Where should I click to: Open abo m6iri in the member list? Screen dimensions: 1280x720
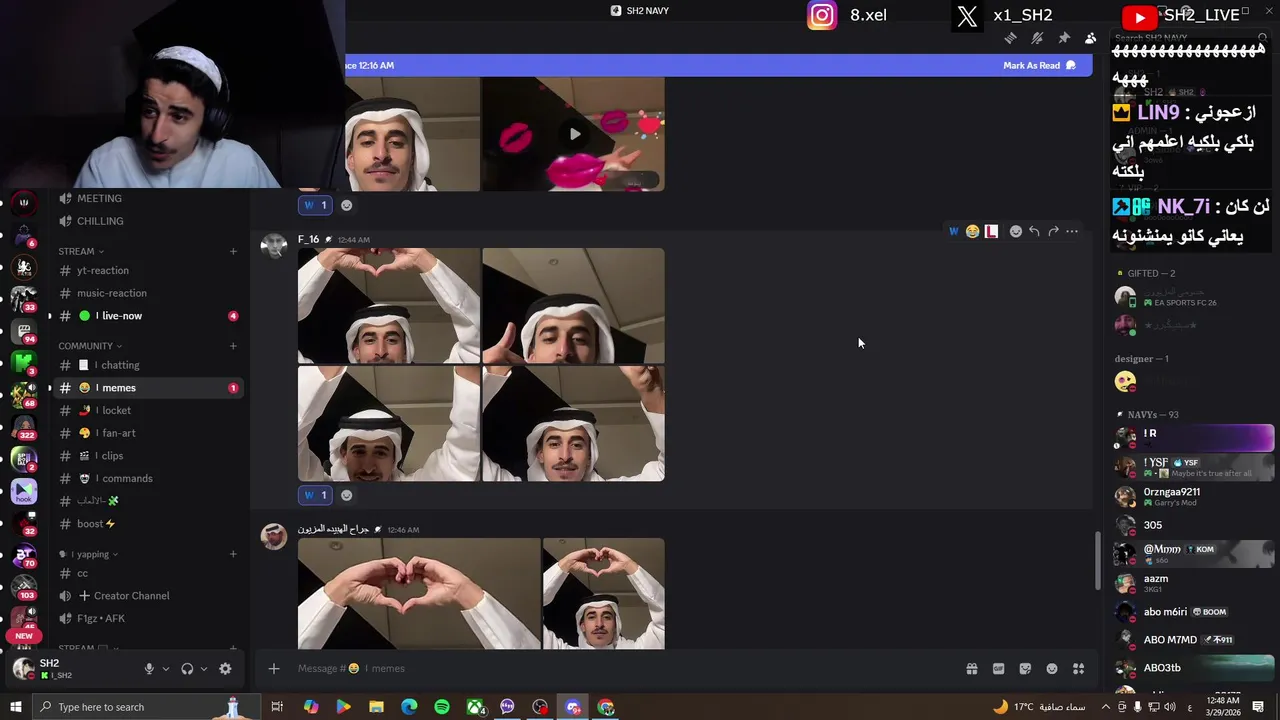click(x=1194, y=612)
